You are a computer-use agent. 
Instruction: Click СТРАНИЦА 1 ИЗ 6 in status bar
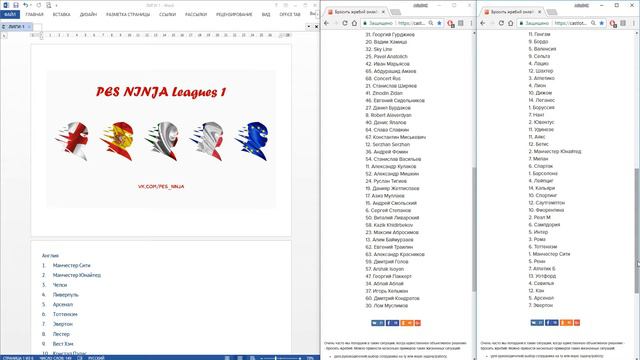pyautogui.click(x=18, y=358)
